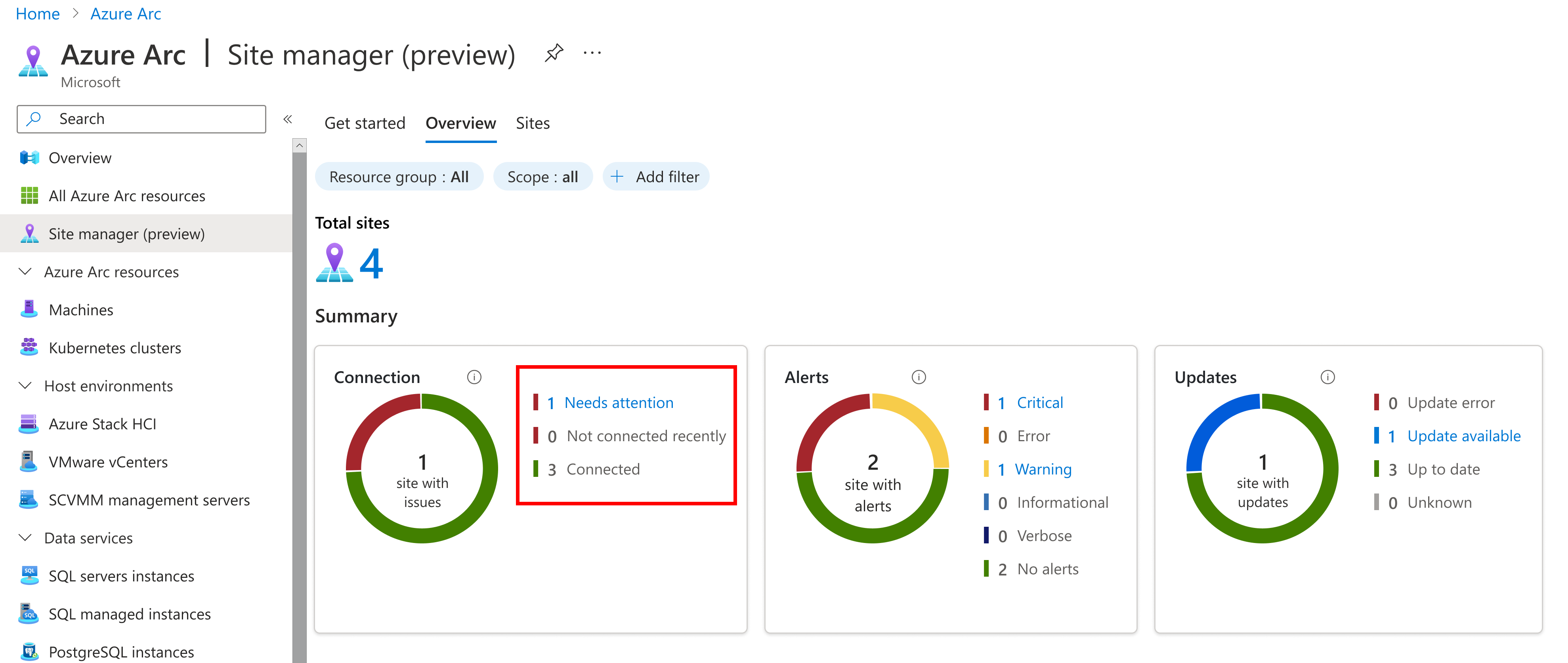Open the Resource group filter

(x=399, y=176)
